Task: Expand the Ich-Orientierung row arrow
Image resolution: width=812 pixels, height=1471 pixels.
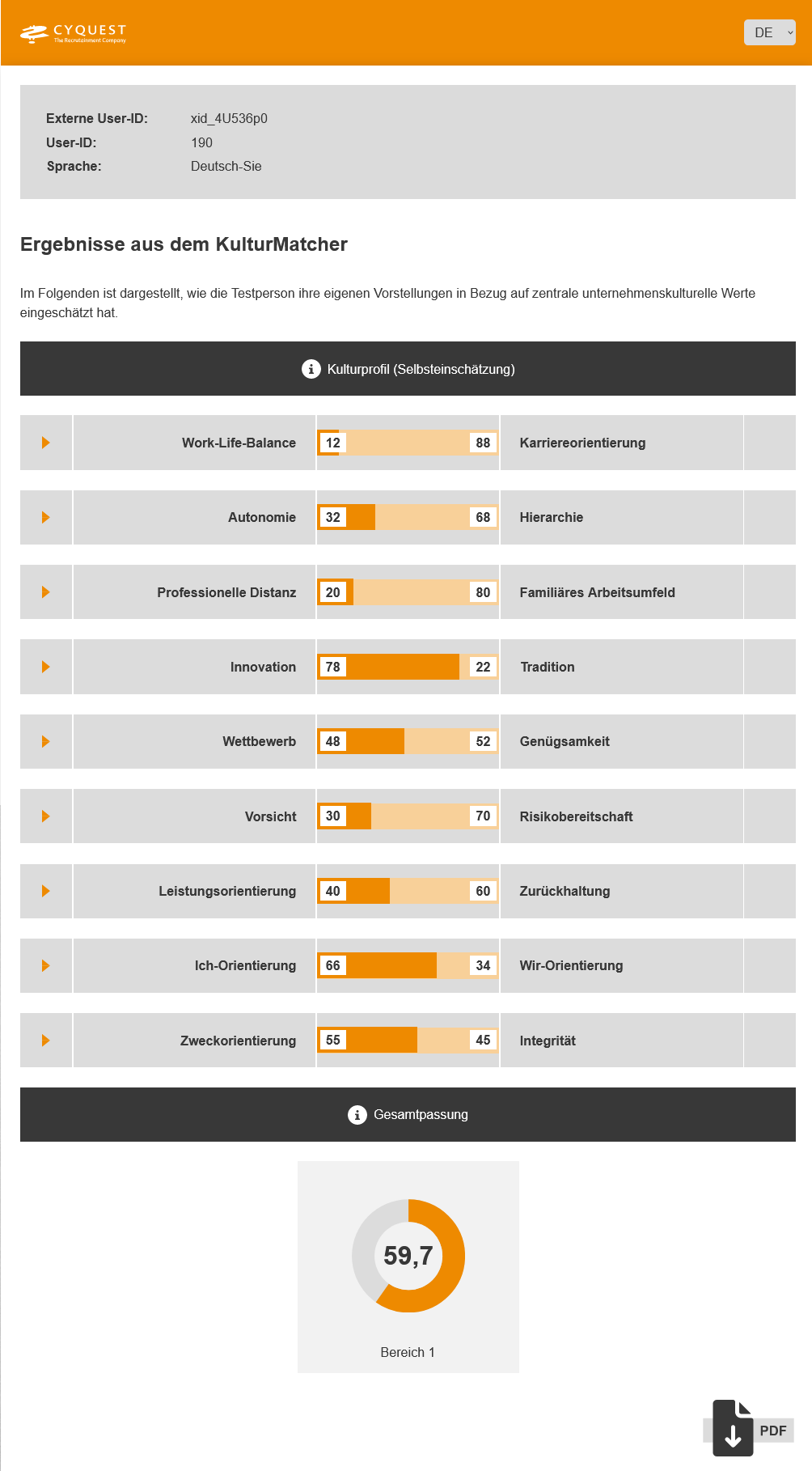Action: click(x=46, y=965)
